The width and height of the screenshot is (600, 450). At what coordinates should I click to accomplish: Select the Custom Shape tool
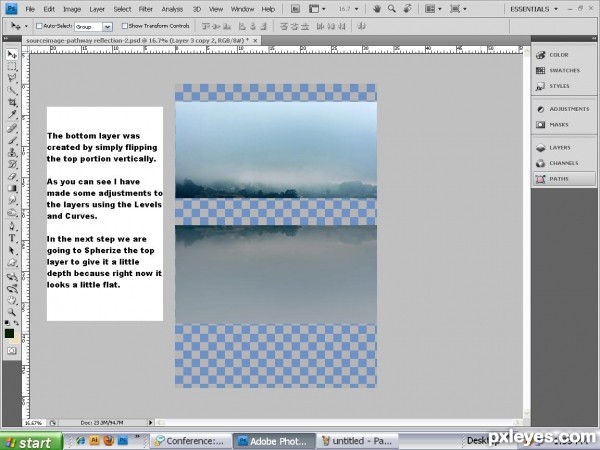click(x=12, y=262)
